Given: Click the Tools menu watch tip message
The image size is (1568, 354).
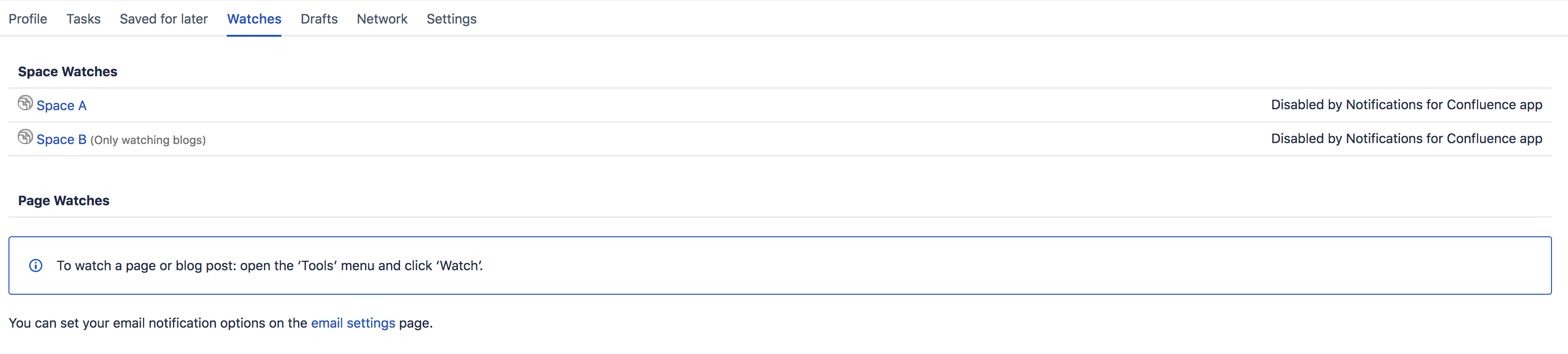Looking at the screenshot, I should click(x=270, y=265).
